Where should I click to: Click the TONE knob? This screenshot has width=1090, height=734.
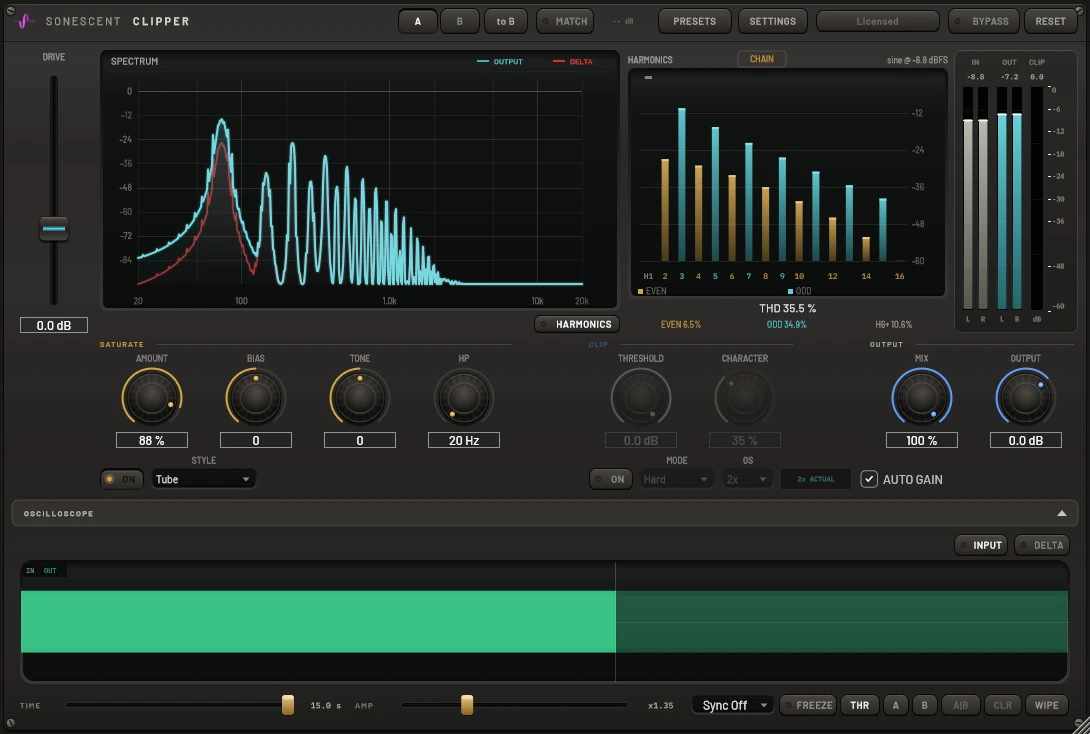click(x=359, y=398)
